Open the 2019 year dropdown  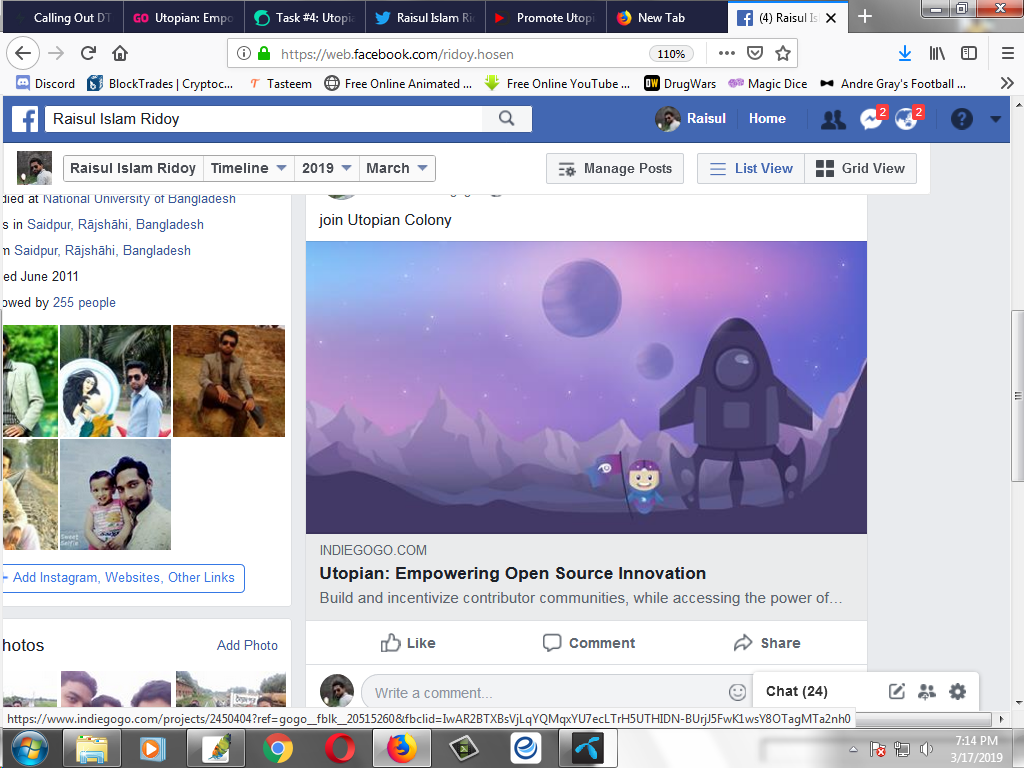(x=327, y=168)
